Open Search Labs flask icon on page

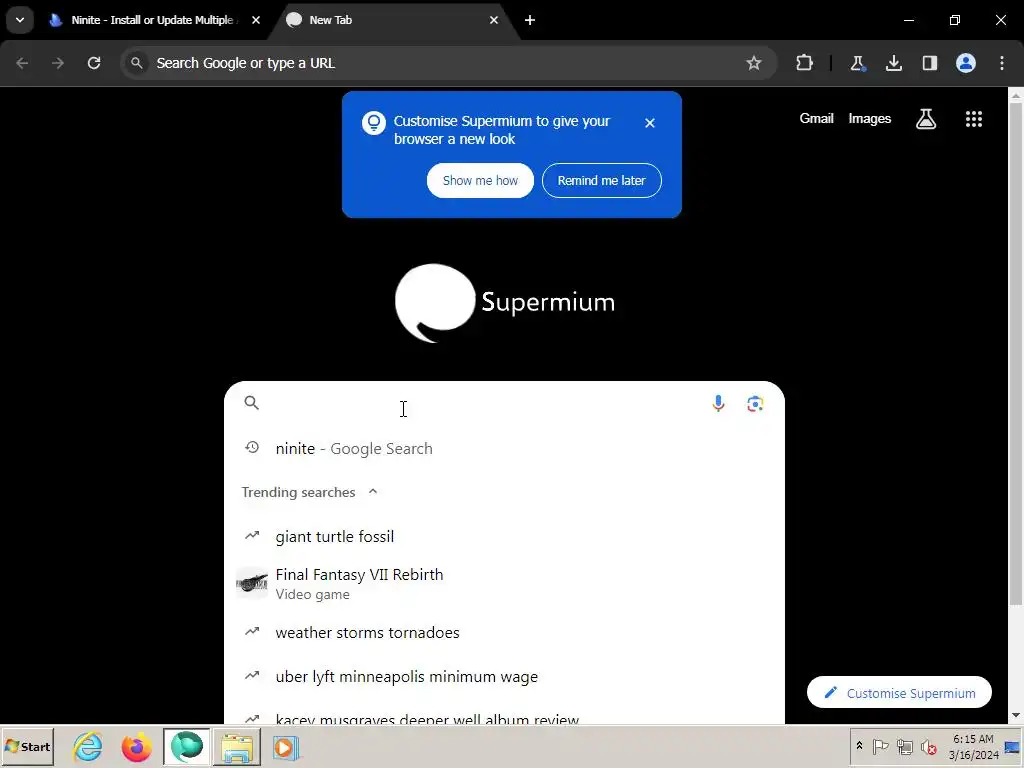(x=926, y=119)
